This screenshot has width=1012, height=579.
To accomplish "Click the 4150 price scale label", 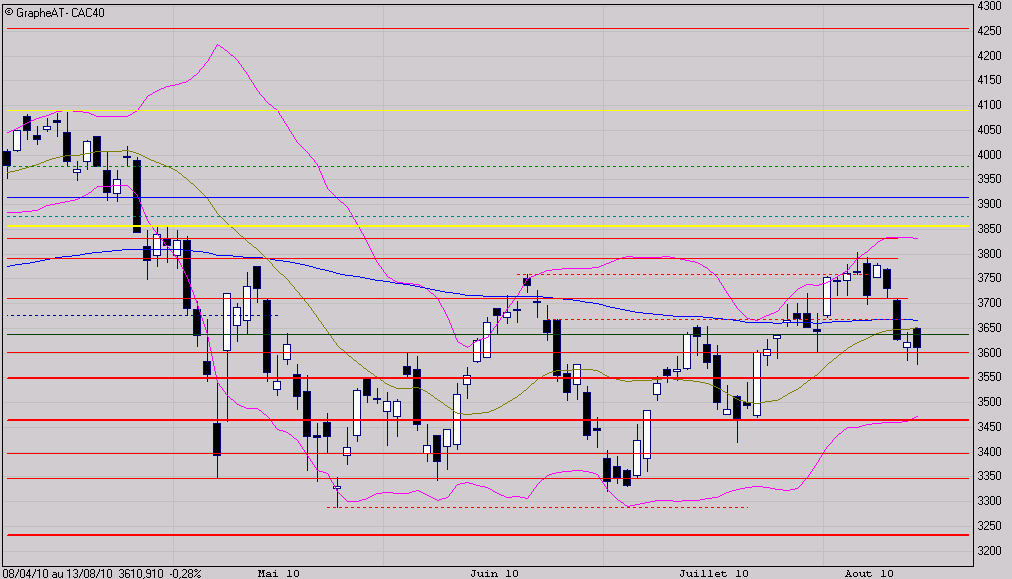I will coord(989,80).
